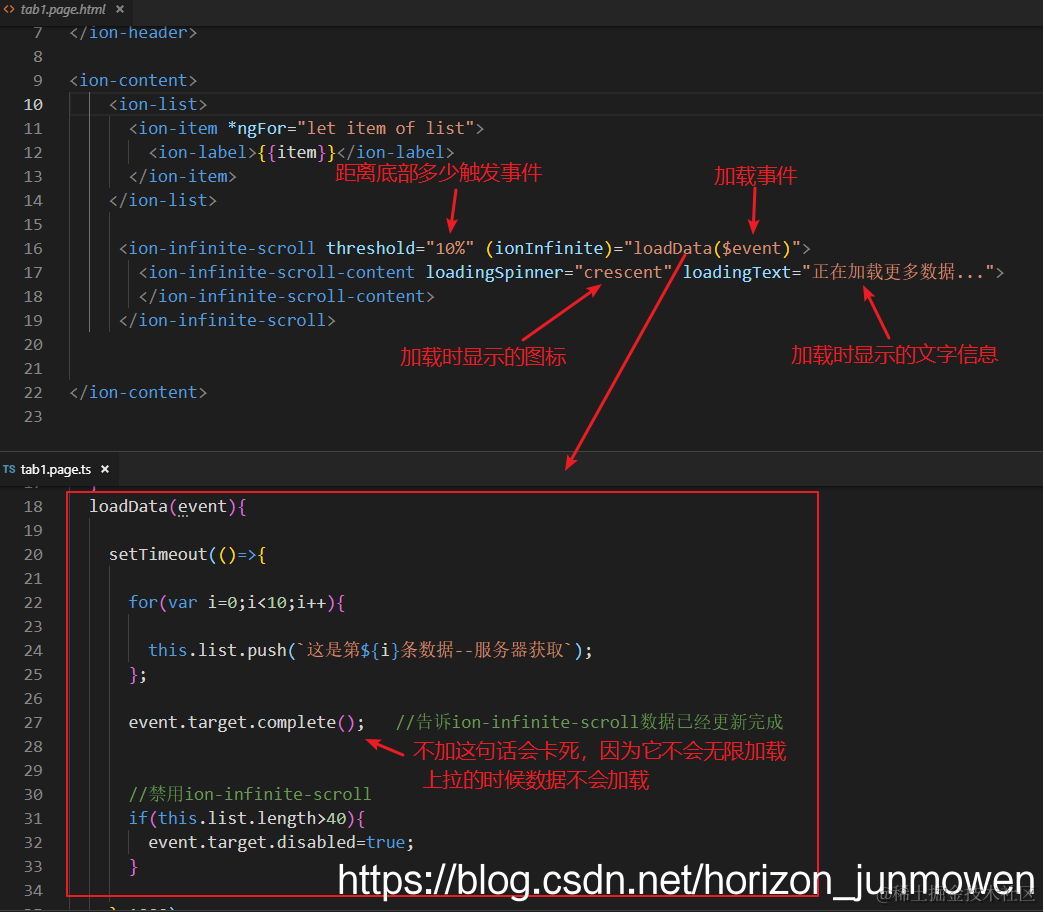Screen dimensions: 1044x912
Task: Click the "loadData($event)" handler string
Action: point(712,248)
